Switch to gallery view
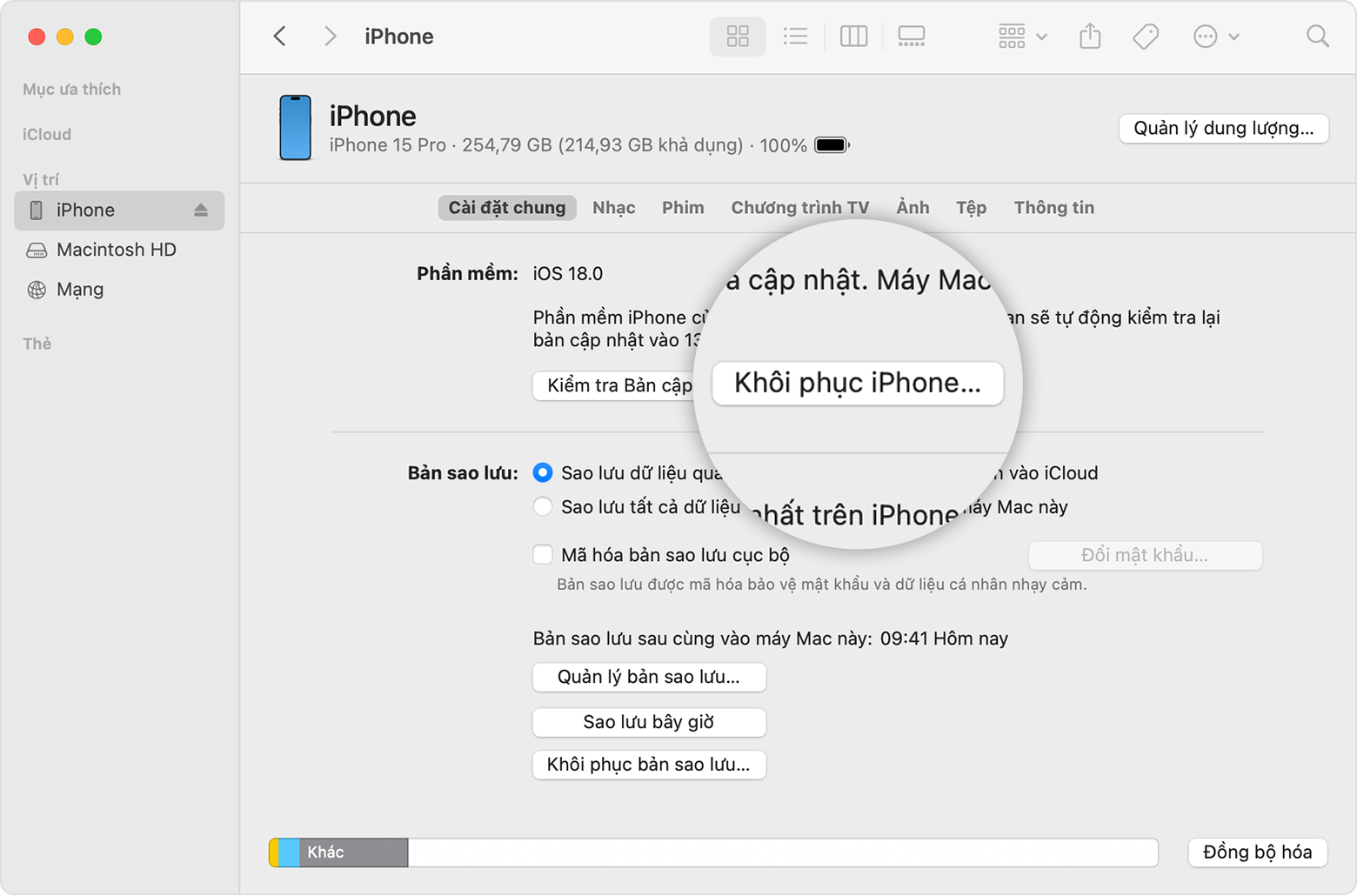 [x=911, y=37]
